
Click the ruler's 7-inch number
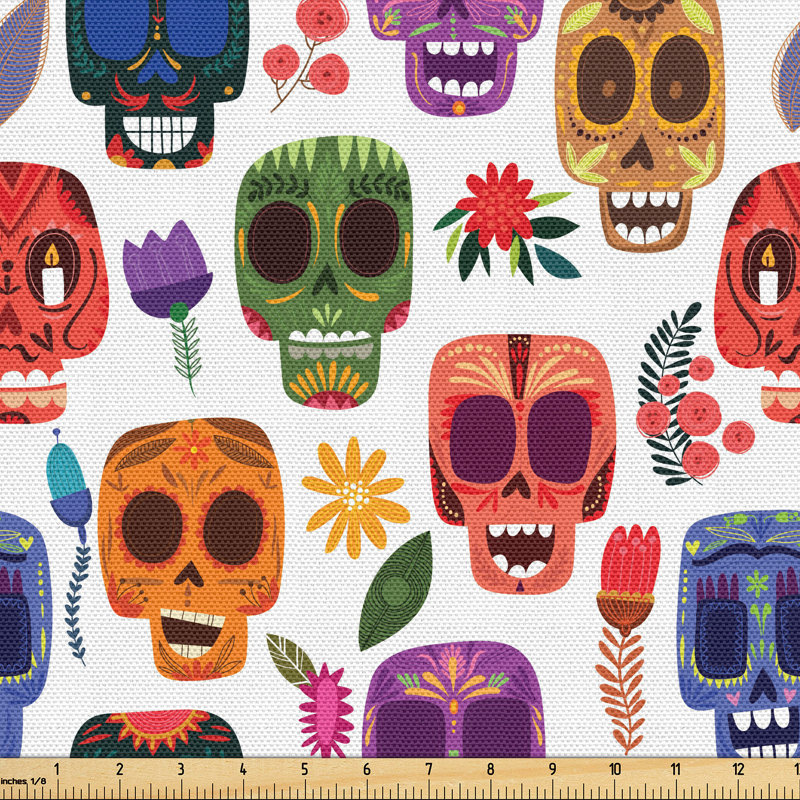(x=429, y=769)
